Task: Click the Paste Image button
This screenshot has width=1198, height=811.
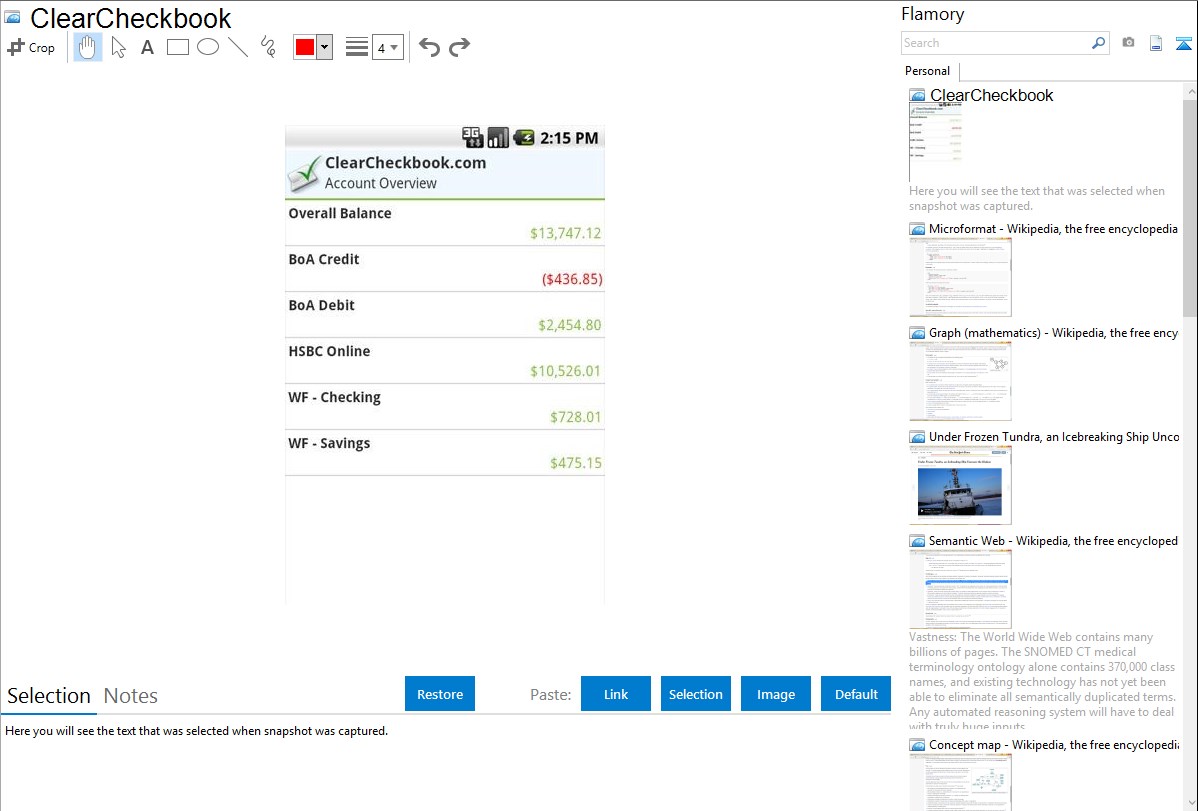Action: pos(775,694)
